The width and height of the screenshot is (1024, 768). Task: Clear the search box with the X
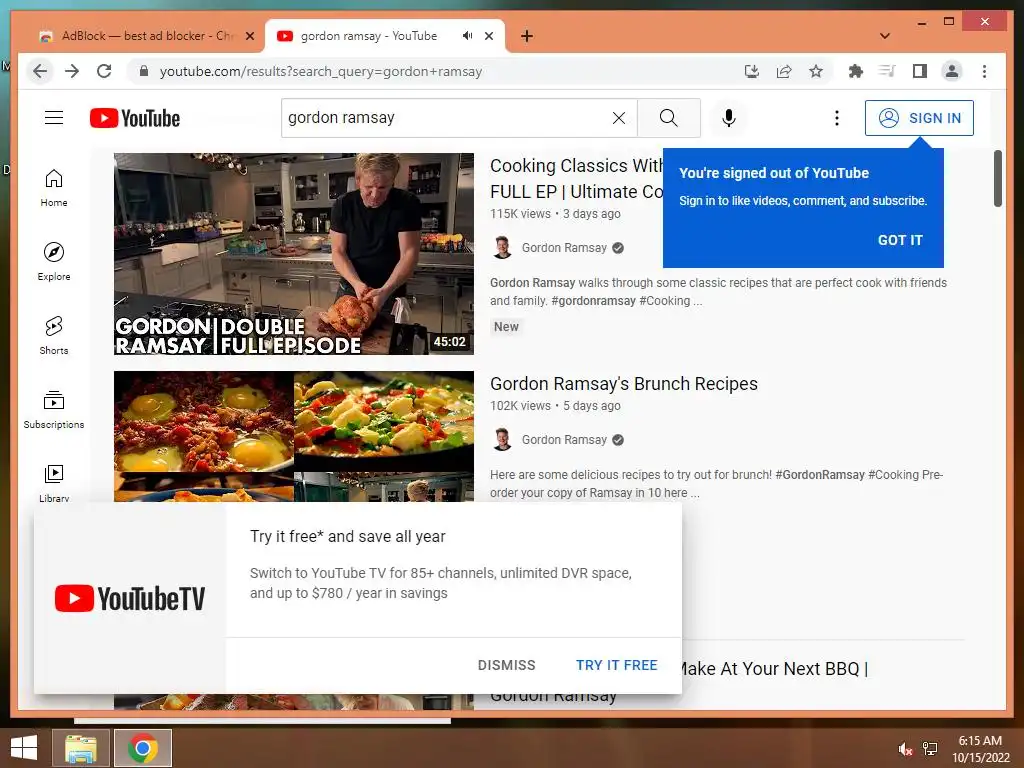(618, 118)
